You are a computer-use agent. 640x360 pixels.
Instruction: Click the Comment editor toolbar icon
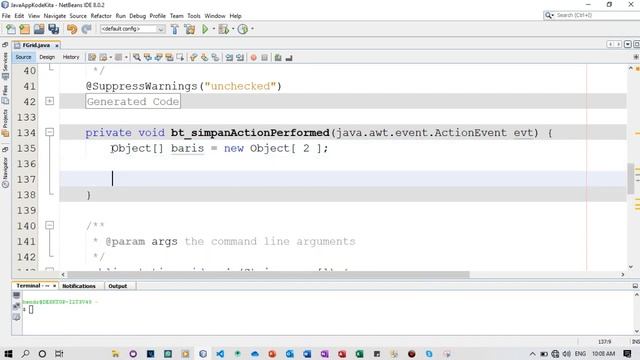(278, 58)
